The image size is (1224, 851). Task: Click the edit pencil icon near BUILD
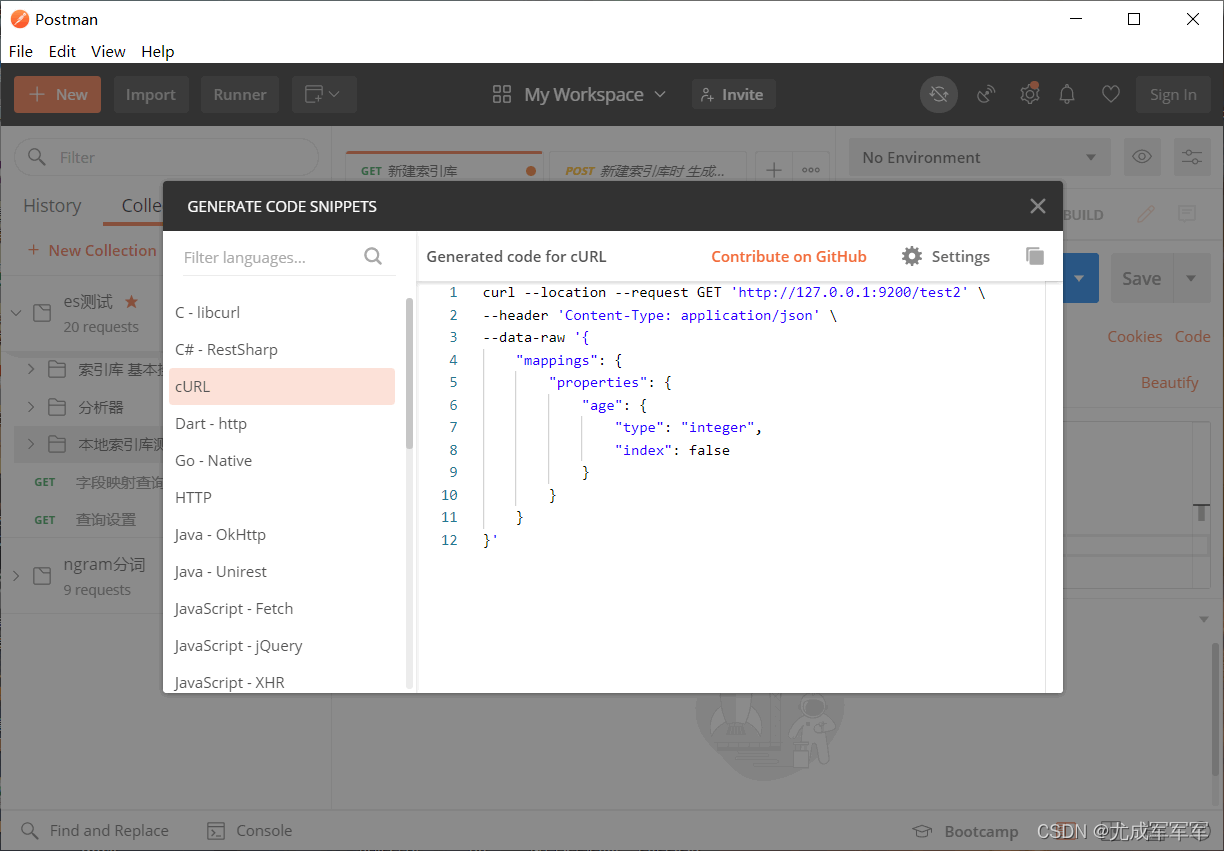point(1146,213)
